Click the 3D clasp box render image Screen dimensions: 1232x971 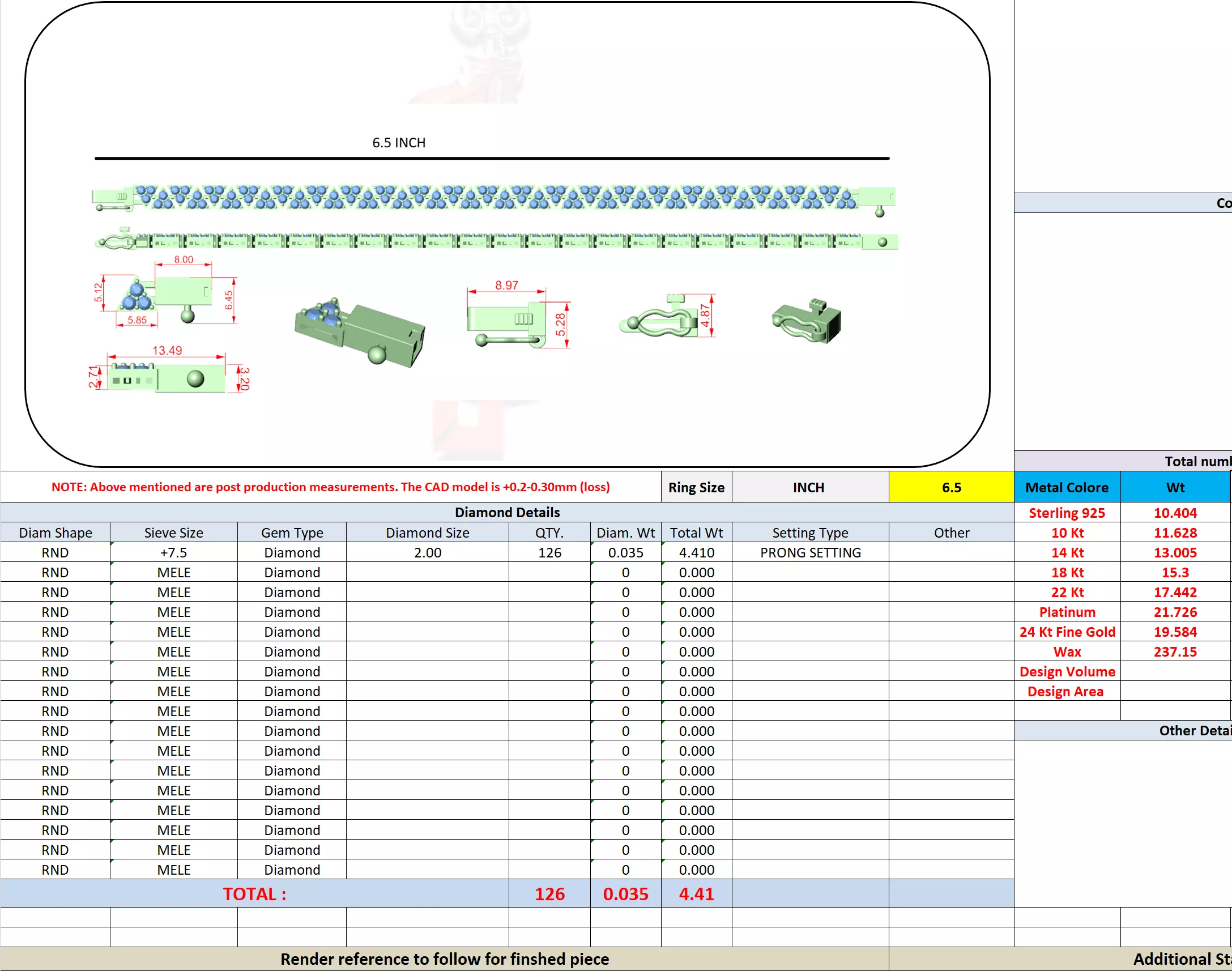(360, 333)
